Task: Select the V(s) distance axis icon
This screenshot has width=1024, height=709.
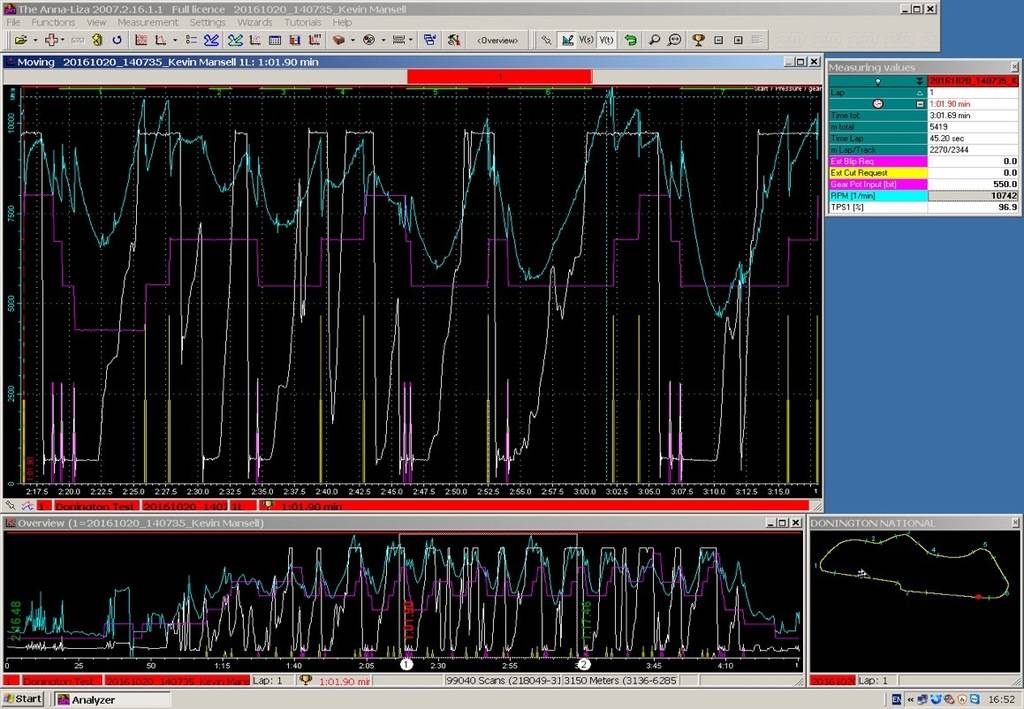Action: (x=586, y=40)
